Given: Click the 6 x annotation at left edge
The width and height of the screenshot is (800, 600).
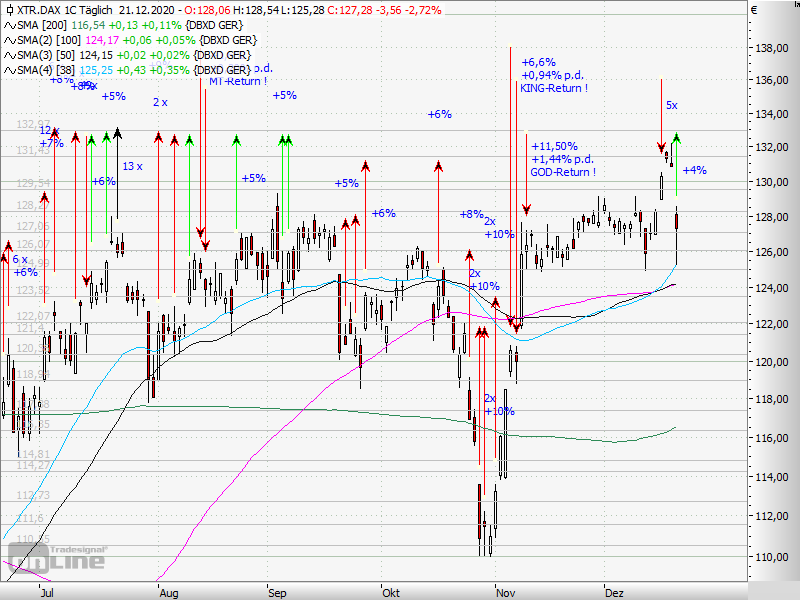Looking at the screenshot, I should point(20,259).
